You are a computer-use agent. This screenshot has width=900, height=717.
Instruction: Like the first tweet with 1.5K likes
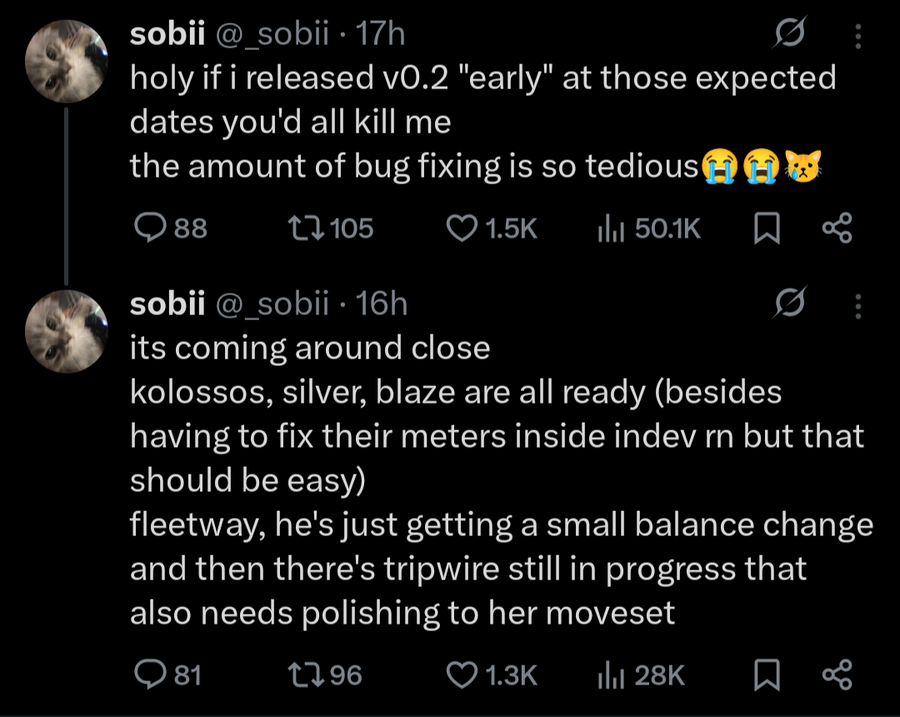click(x=460, y=229)
